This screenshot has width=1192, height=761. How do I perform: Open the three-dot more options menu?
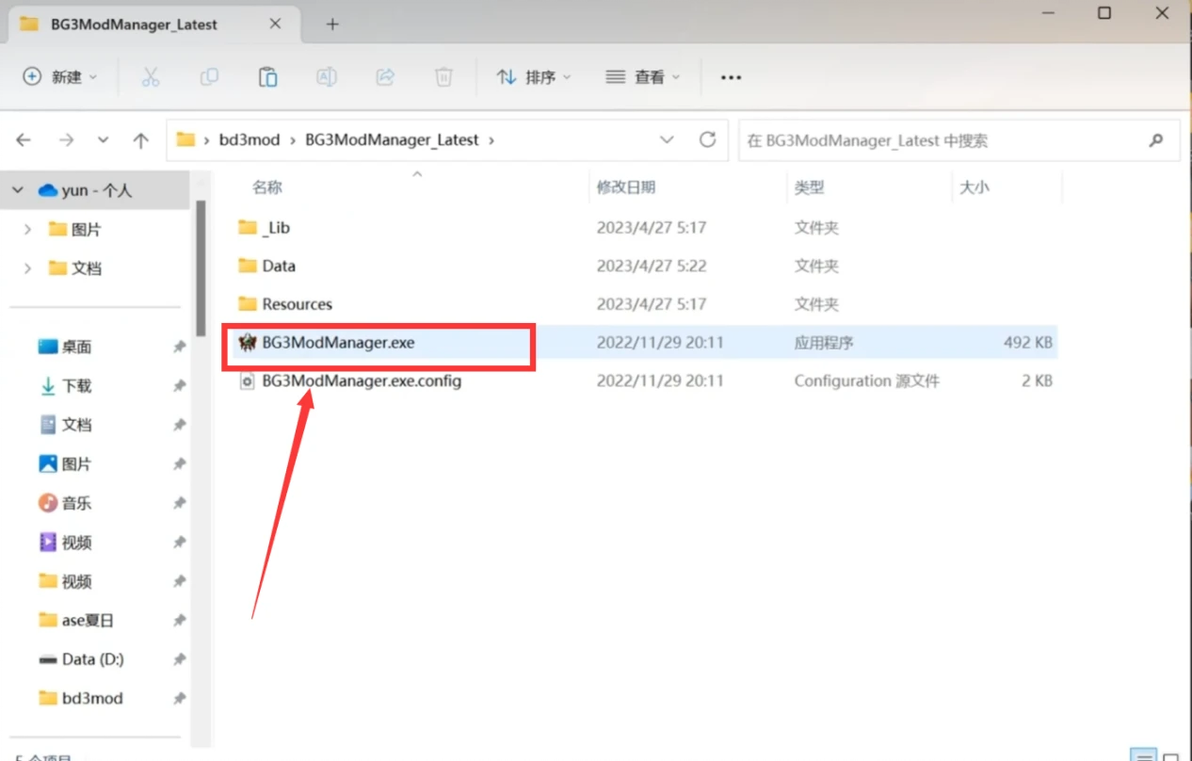731,78
